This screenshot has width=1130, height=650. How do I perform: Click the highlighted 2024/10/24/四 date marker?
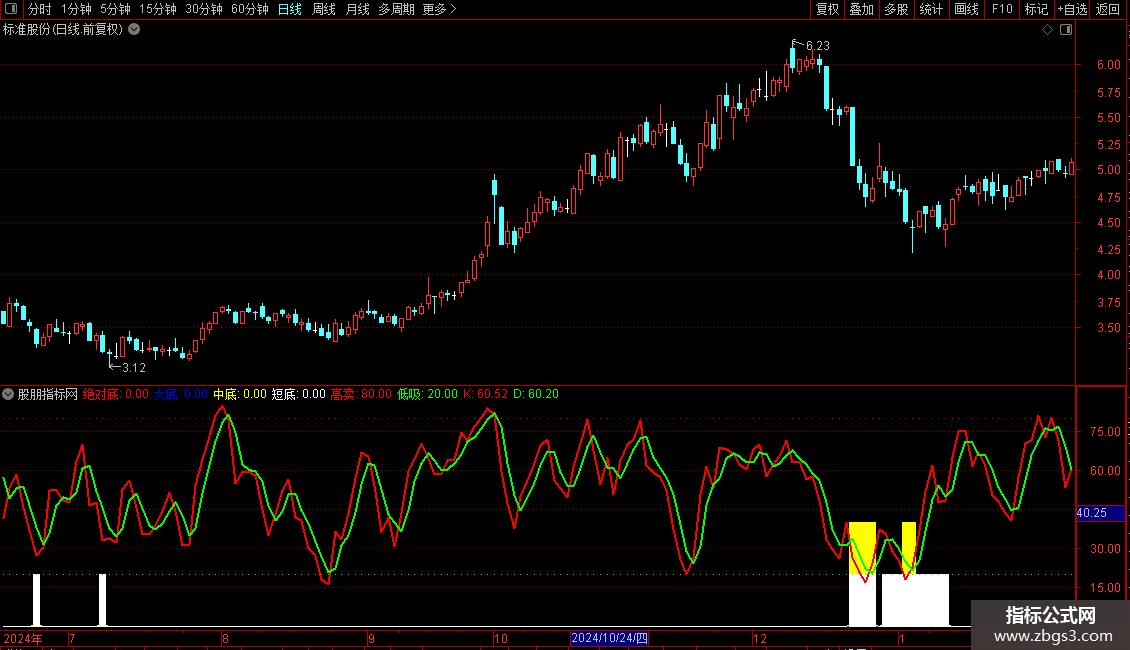609,638
